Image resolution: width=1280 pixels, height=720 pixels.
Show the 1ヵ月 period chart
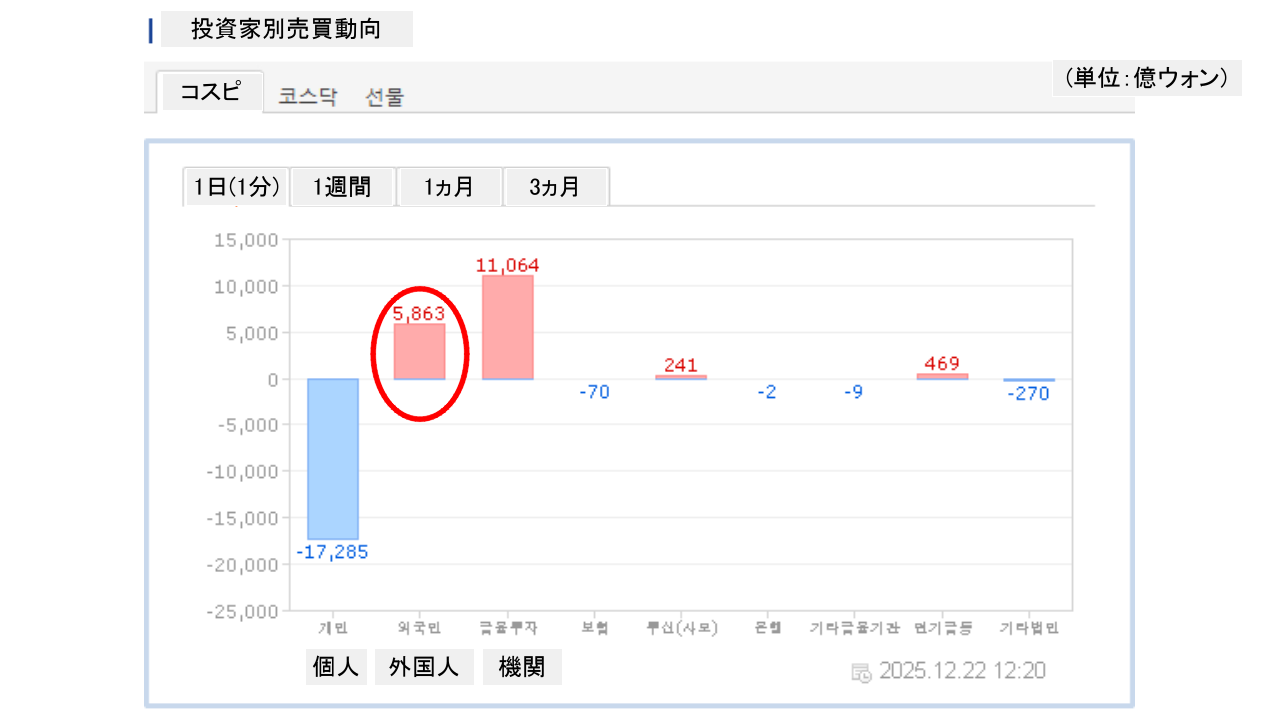tap(449, 187)
